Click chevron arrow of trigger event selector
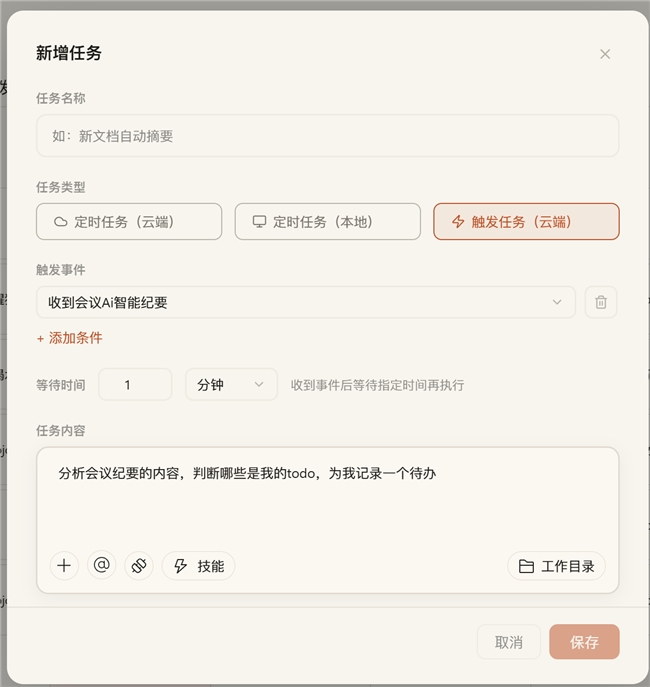Image resolution: width=650 pixels, height=687 pixels. 557,302
